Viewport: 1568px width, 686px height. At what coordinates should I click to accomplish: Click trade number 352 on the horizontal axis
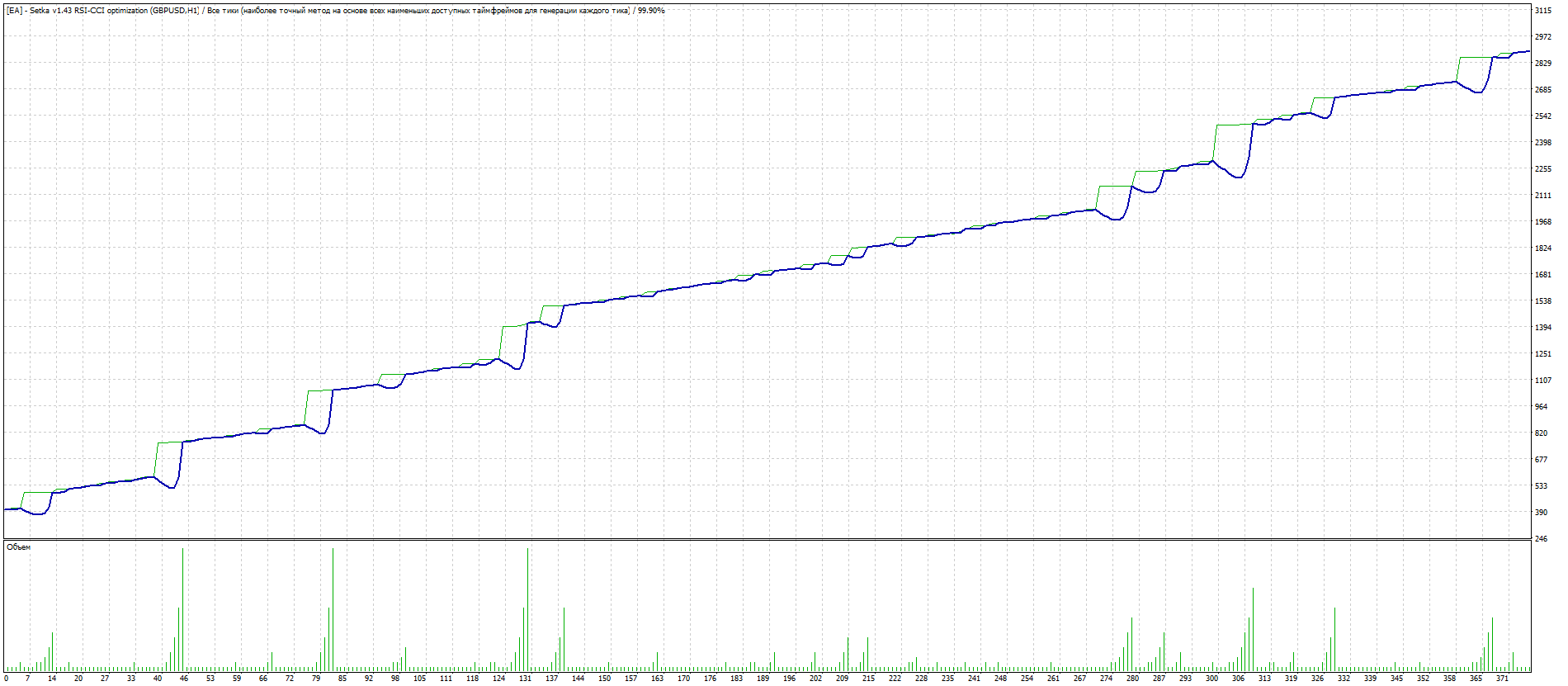click(x=1424, y=679)
